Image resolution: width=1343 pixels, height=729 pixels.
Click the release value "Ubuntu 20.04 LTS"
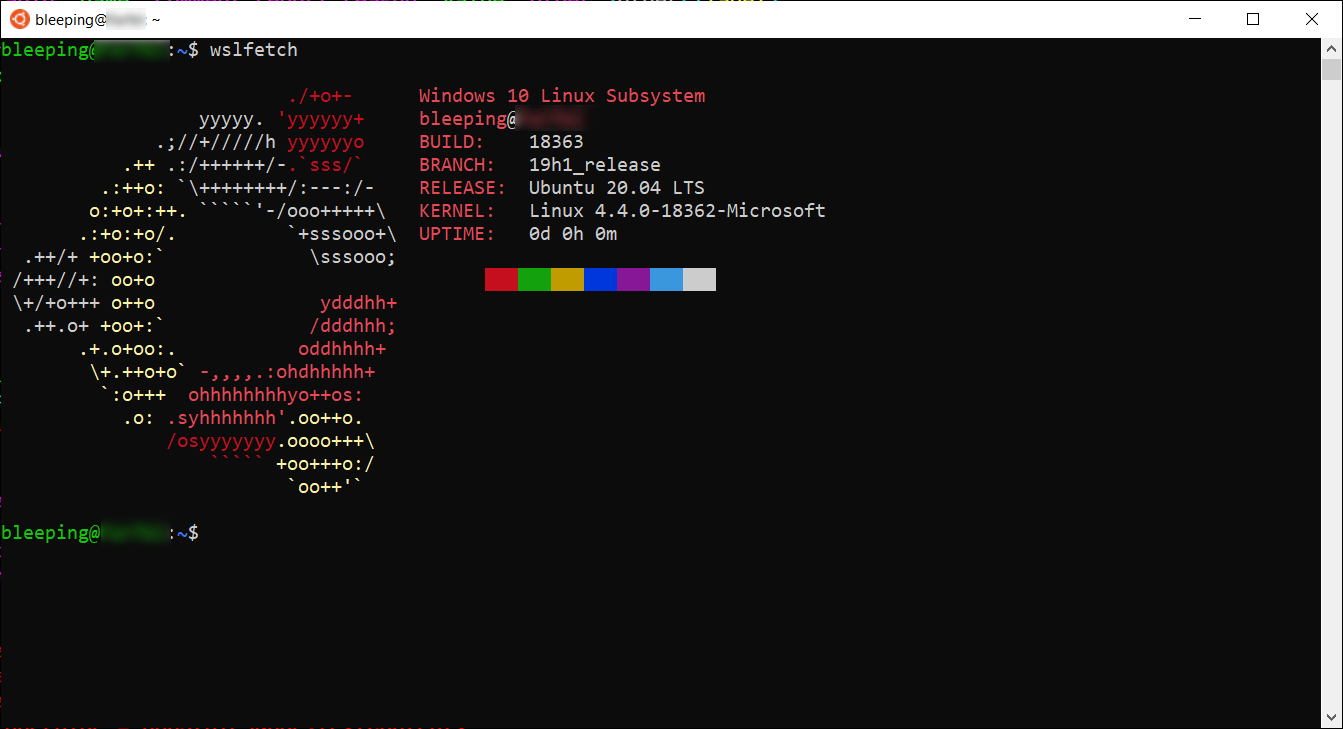pyautogui.click(x=617, y=188)
